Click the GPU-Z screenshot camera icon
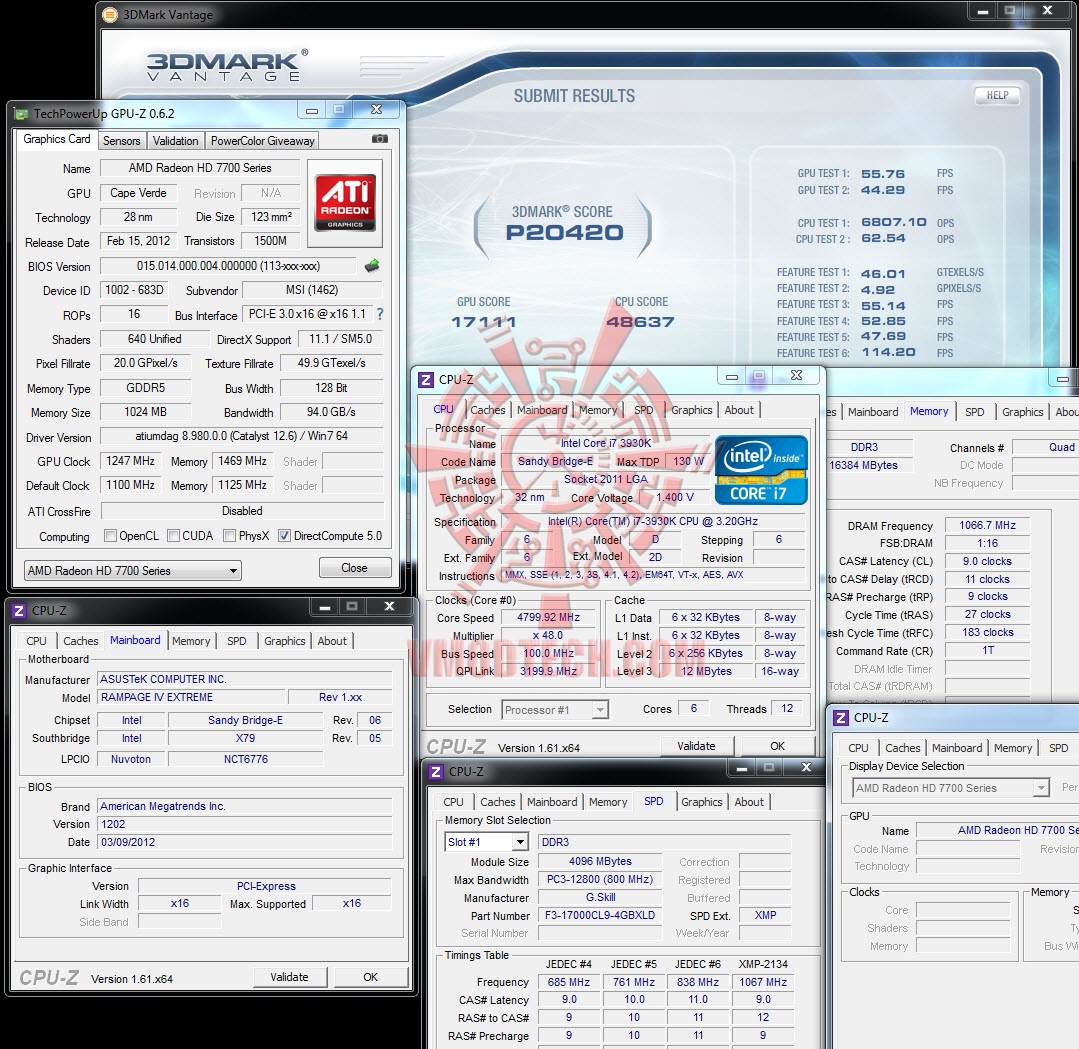This screenshot has width=1079, height=1049. [x=379, y=139]
